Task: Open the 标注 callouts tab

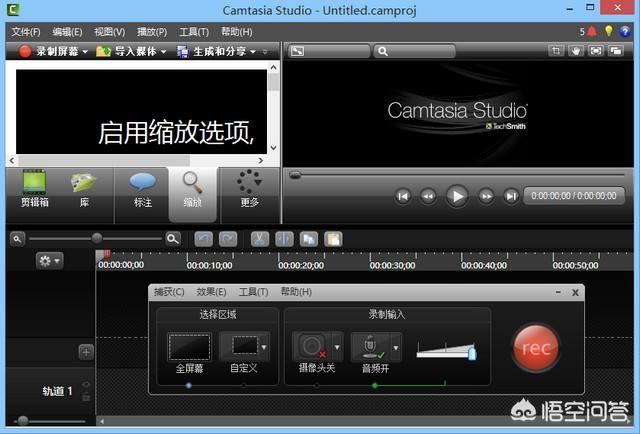Action: click(142, 190)
